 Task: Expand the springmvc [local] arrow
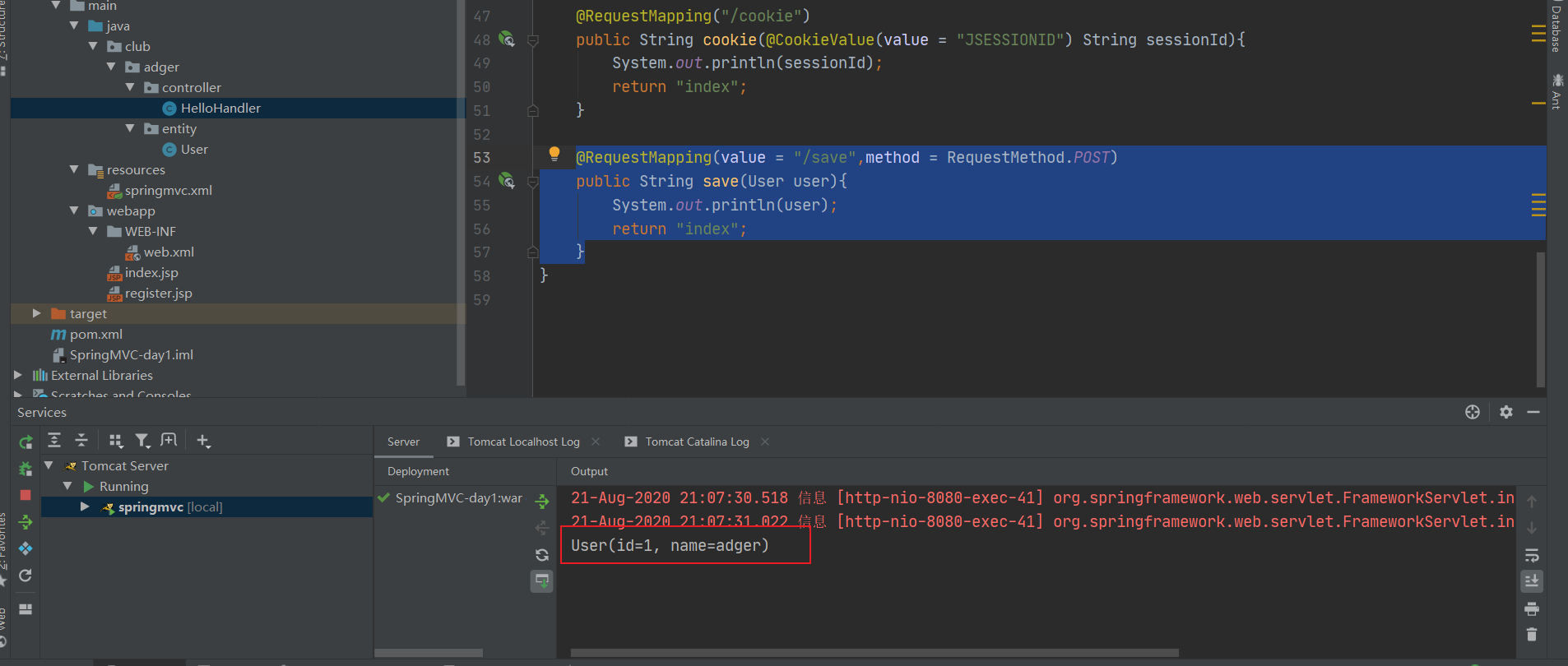(x=85, y=506)
